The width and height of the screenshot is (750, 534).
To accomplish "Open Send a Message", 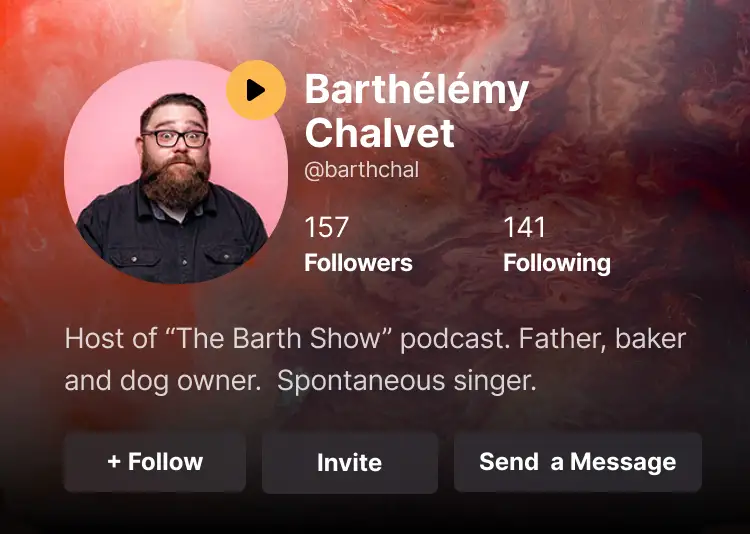I will [x=578, y=462].
